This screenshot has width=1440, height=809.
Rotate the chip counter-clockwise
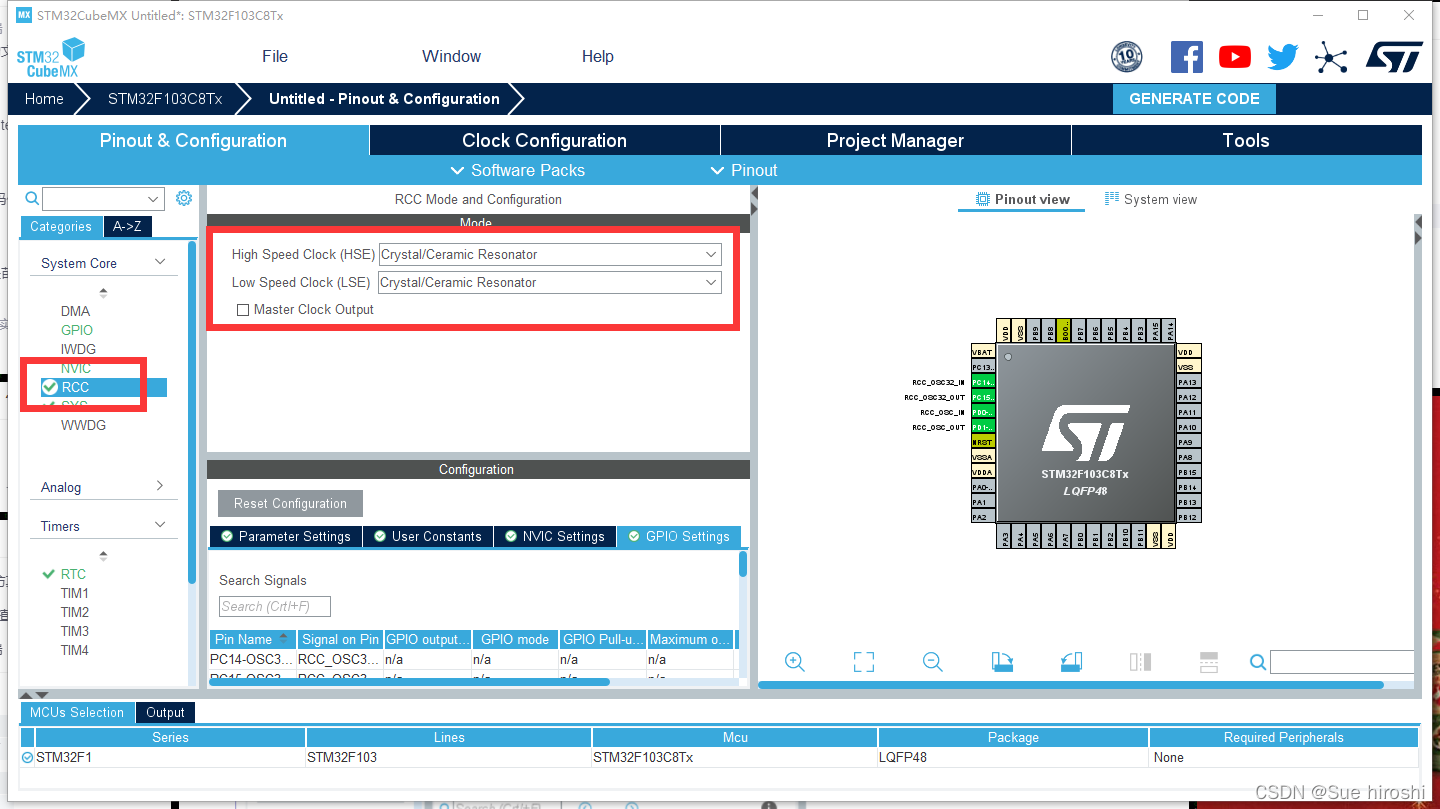(x=1071, y=661)
